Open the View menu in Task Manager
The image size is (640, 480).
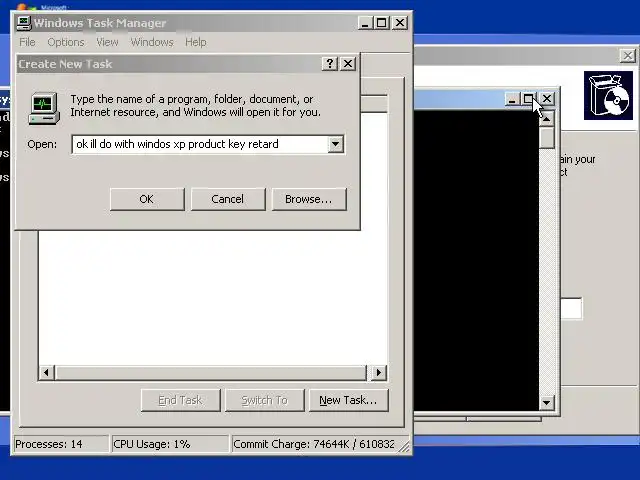[107, 42]
